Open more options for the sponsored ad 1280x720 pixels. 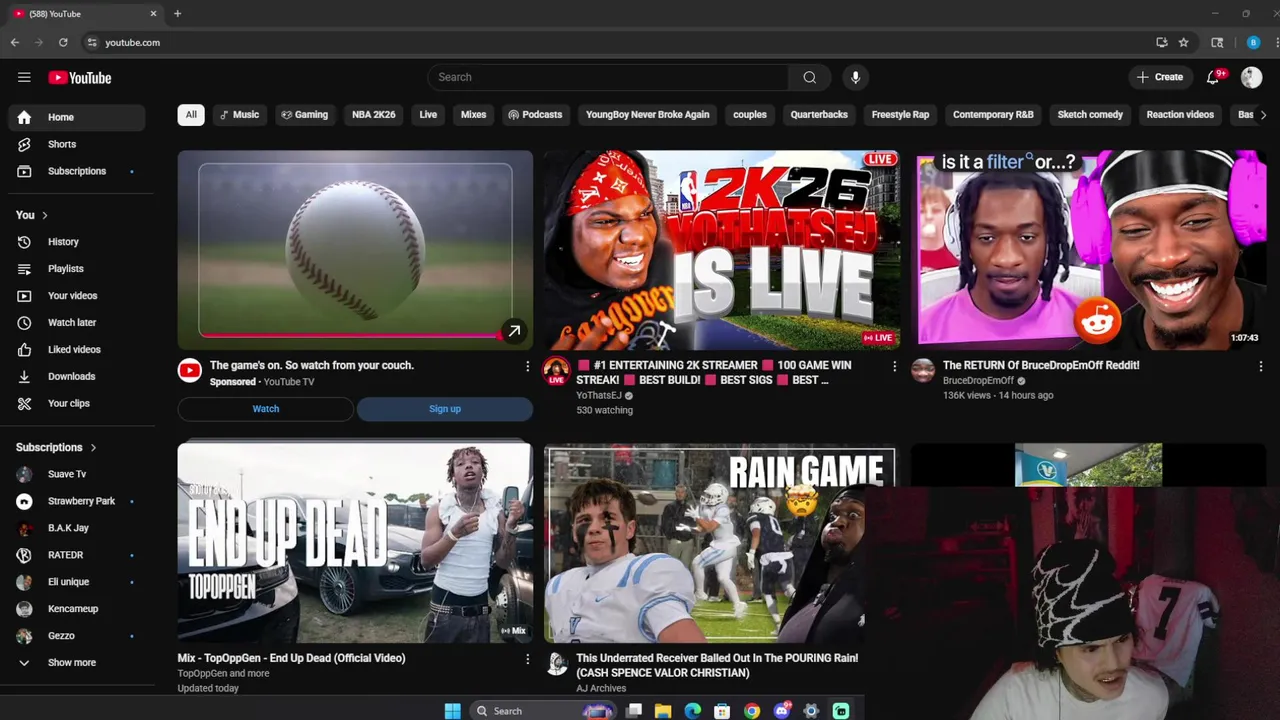(527, 367)
